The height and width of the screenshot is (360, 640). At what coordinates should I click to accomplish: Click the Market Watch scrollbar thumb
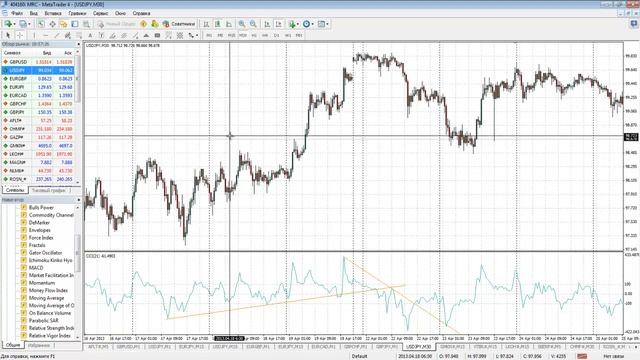(x=78, y=78)
